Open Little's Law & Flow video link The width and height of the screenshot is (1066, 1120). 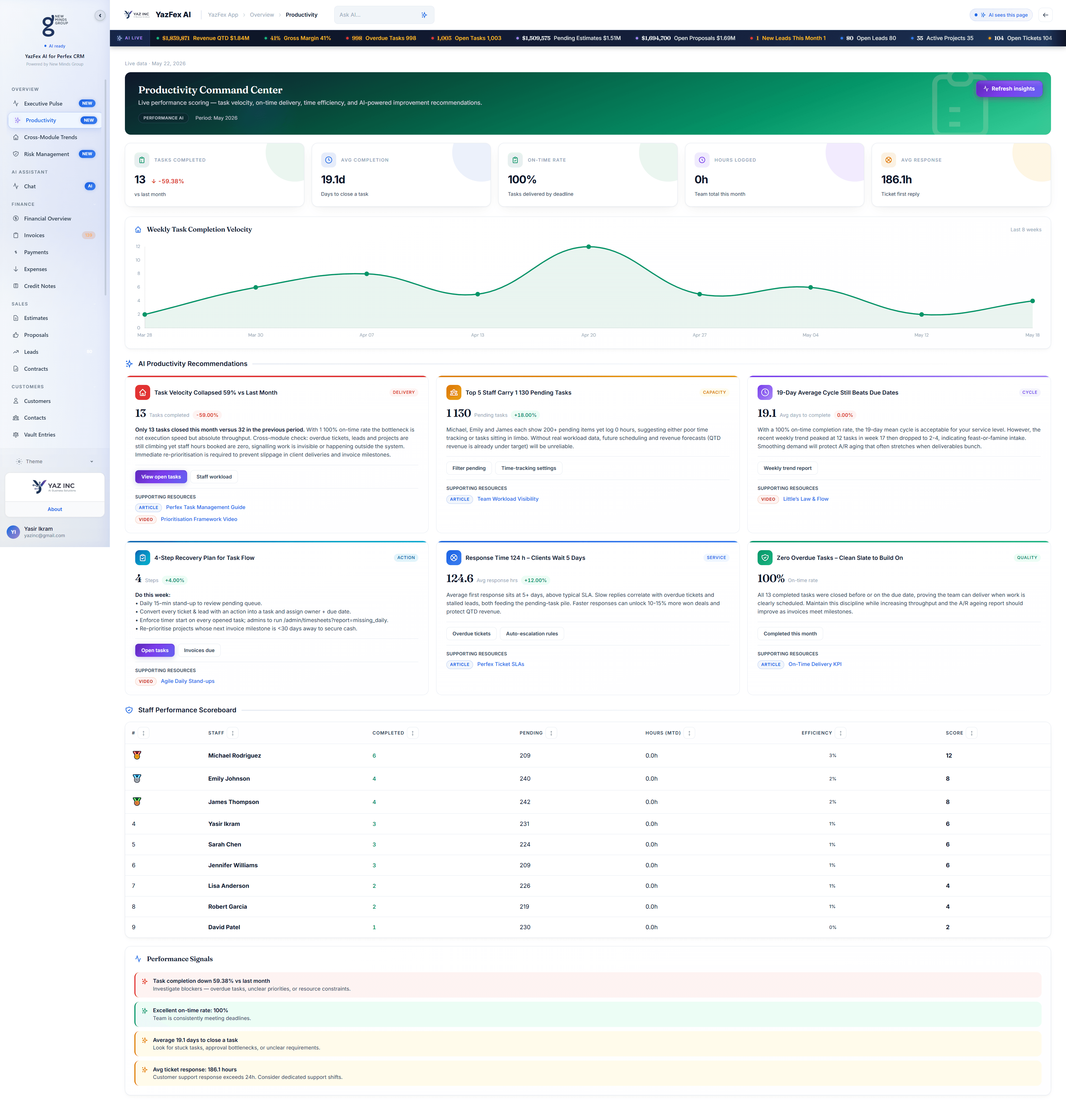click(x=806, y=499)
